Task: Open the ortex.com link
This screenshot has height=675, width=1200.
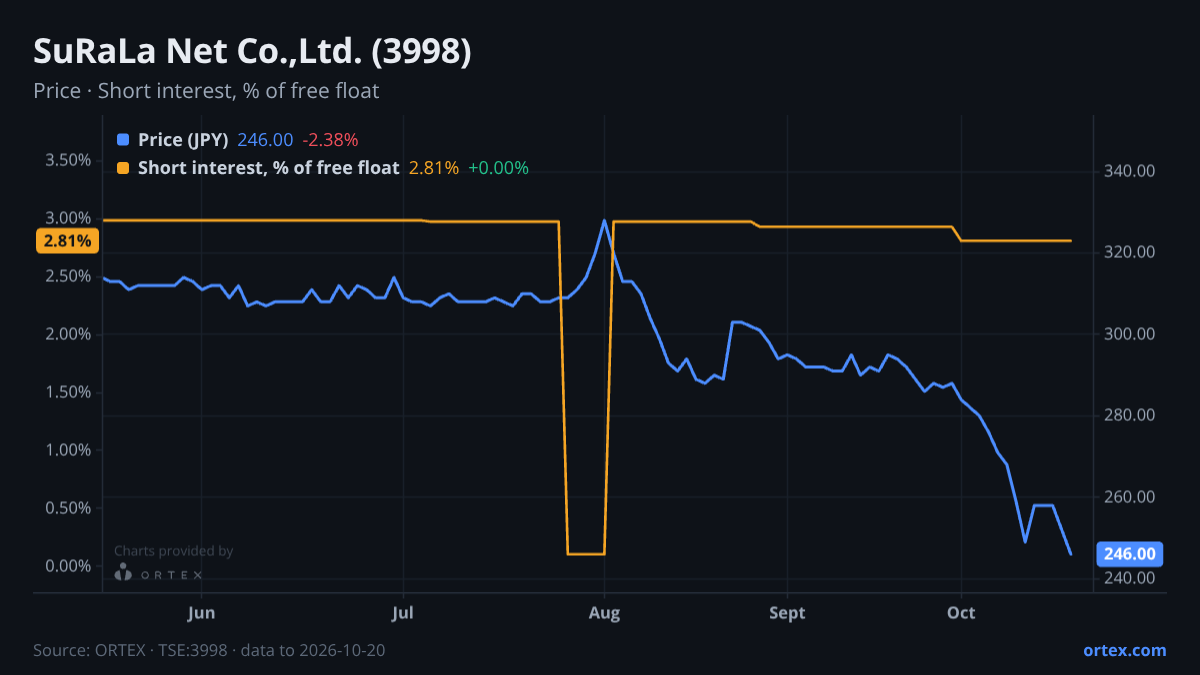Action: tap(1124, 650)
